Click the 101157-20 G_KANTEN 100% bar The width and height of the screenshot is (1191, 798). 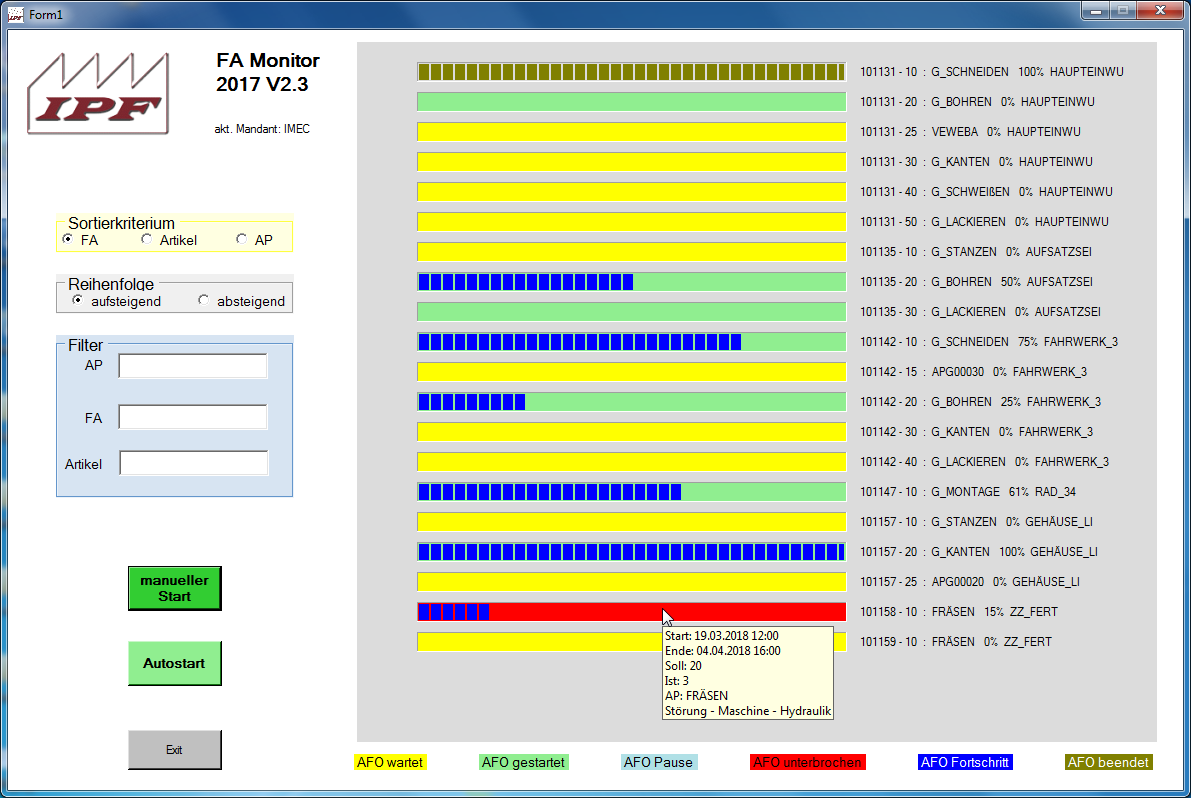[x=631, y=552]
